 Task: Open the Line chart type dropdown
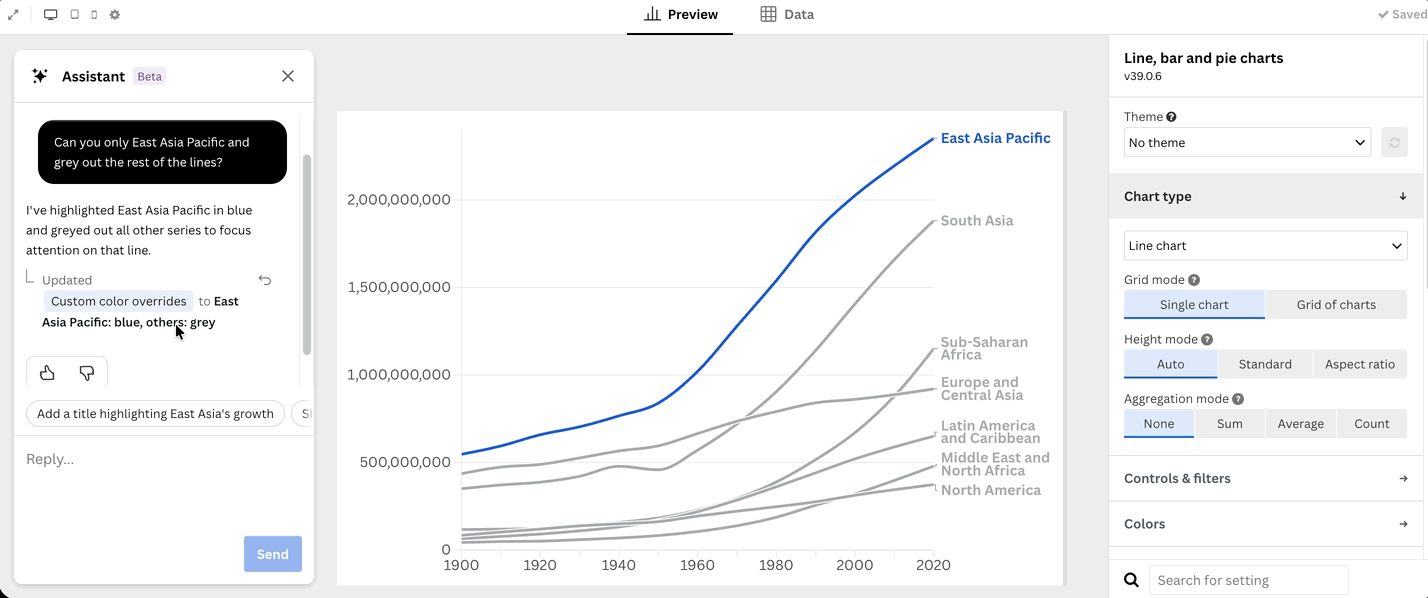pyautogui.click(x=1265, y=245)
